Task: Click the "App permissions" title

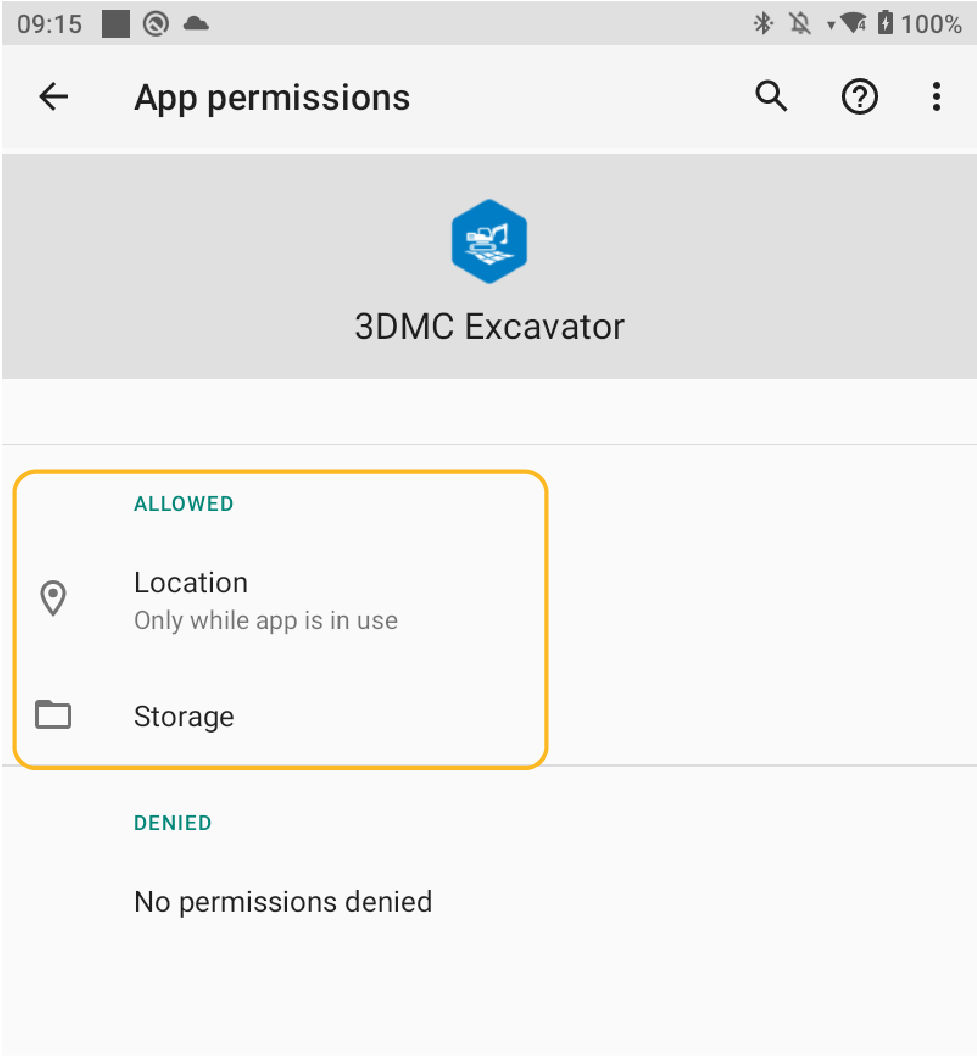Action: 272,98
